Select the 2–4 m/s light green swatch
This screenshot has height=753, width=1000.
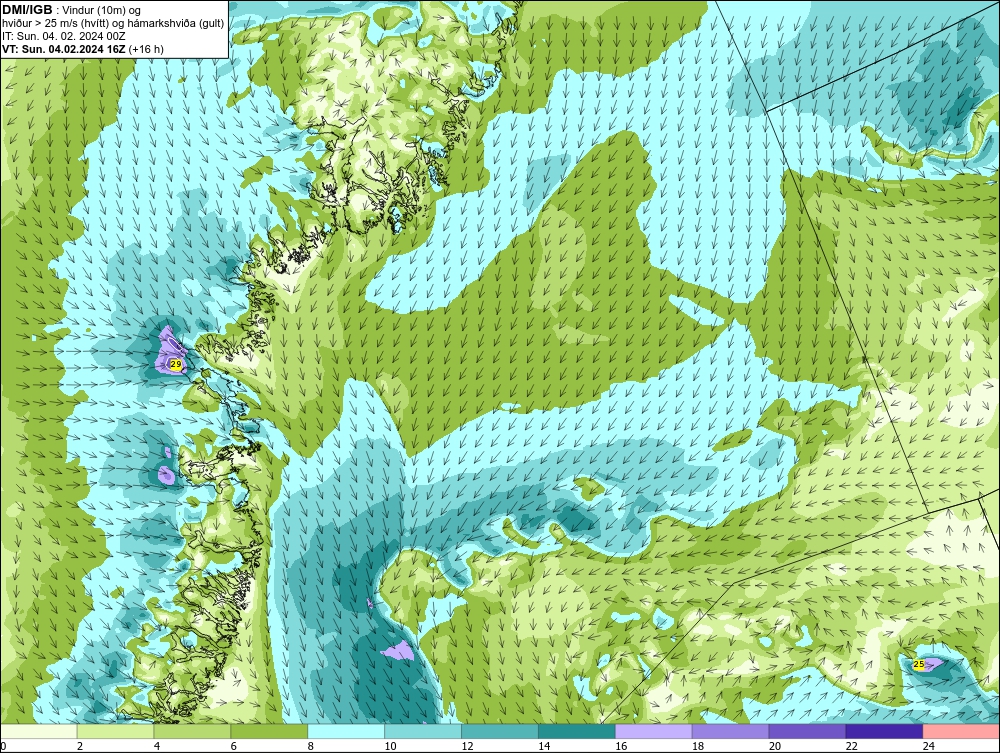(x=115, y=731)
